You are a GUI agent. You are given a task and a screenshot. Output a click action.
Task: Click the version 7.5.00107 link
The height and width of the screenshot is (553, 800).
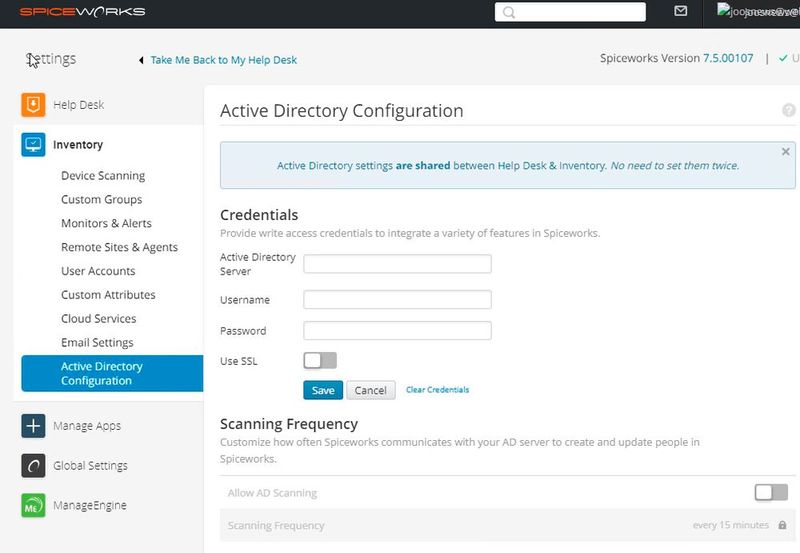tap(728, 58)
